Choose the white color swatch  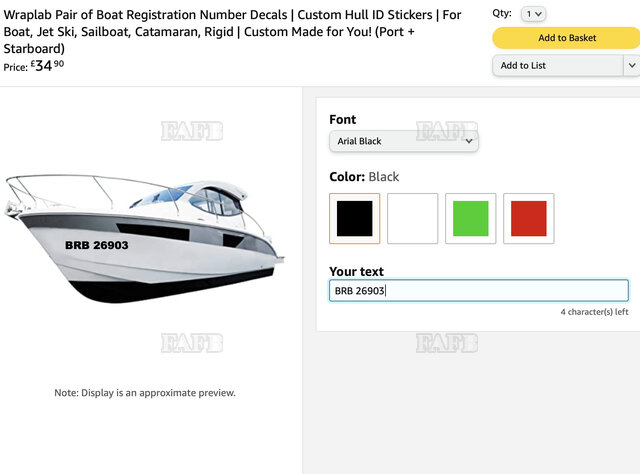(412, 218)
